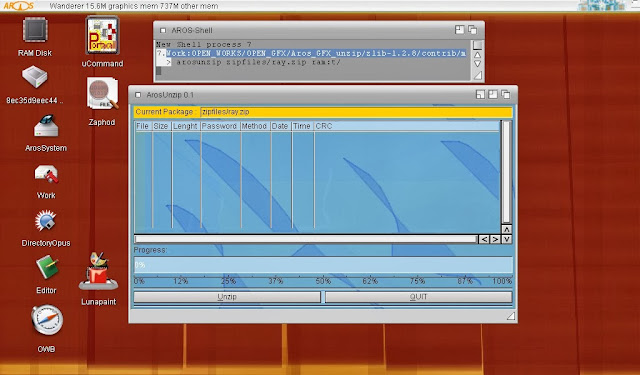Click the file list left scroll arrow
Screen dimensions: 640x375
click(484, 239)
